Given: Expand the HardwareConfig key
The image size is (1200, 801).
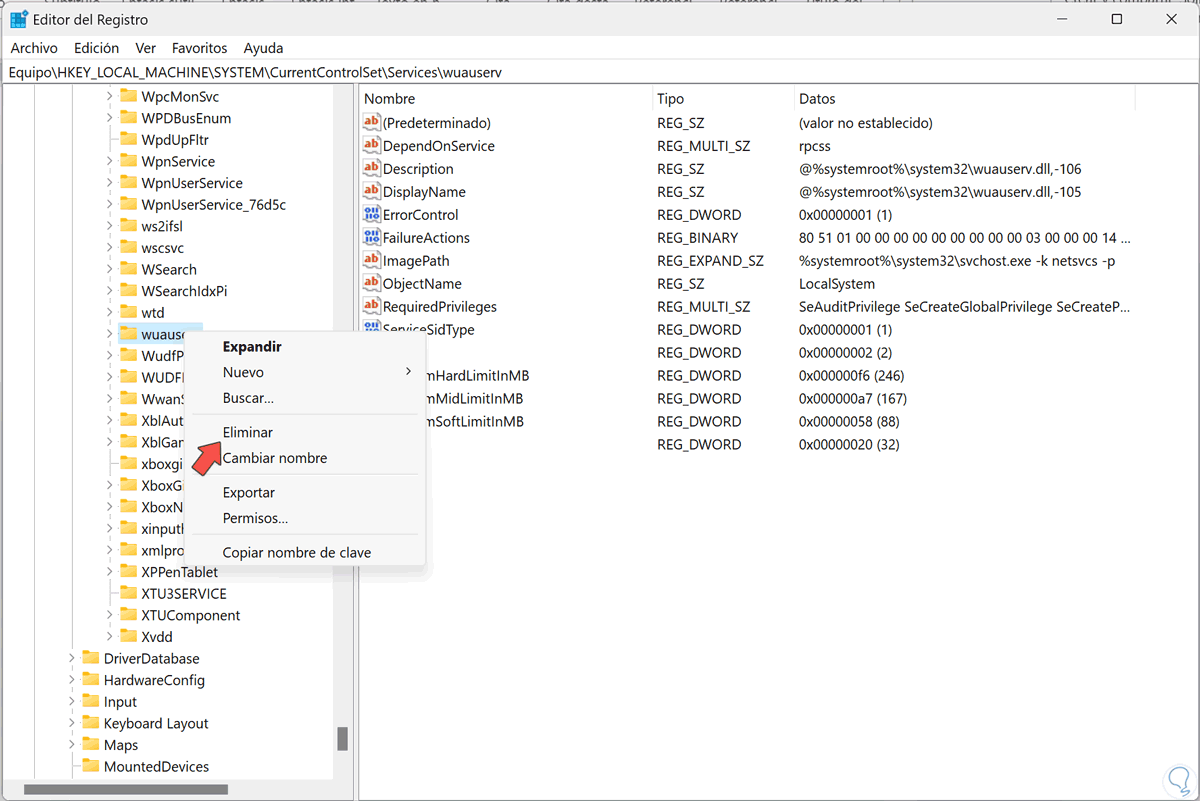Looking at the screenshot, I should pyautogui.click(x=72, y=680).
